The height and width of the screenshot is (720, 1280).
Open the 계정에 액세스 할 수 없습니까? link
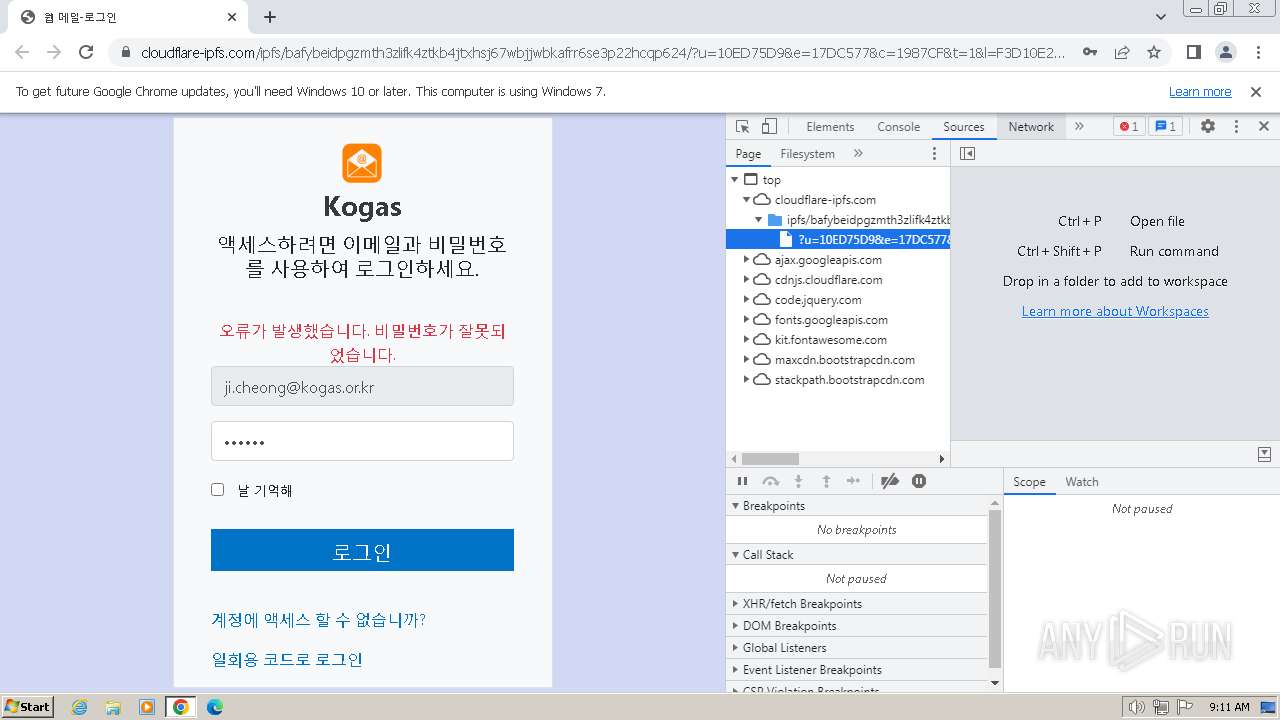319,620
